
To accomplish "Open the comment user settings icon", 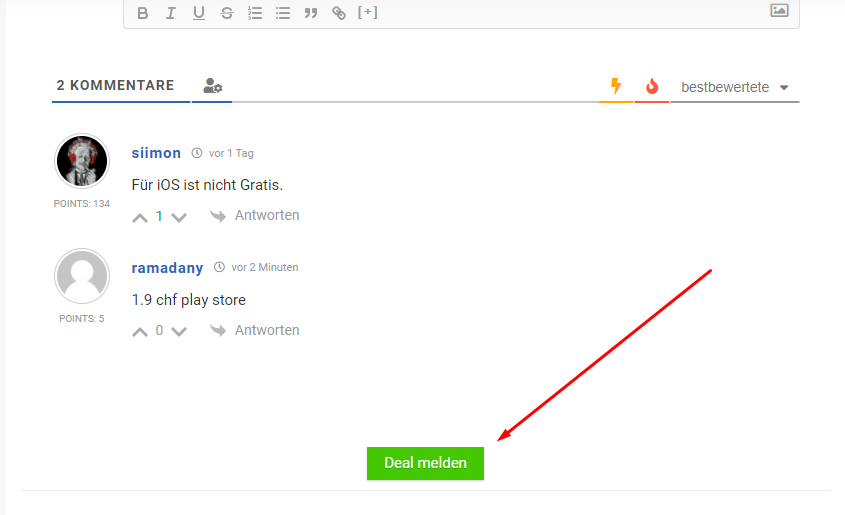I will point(212,87).
